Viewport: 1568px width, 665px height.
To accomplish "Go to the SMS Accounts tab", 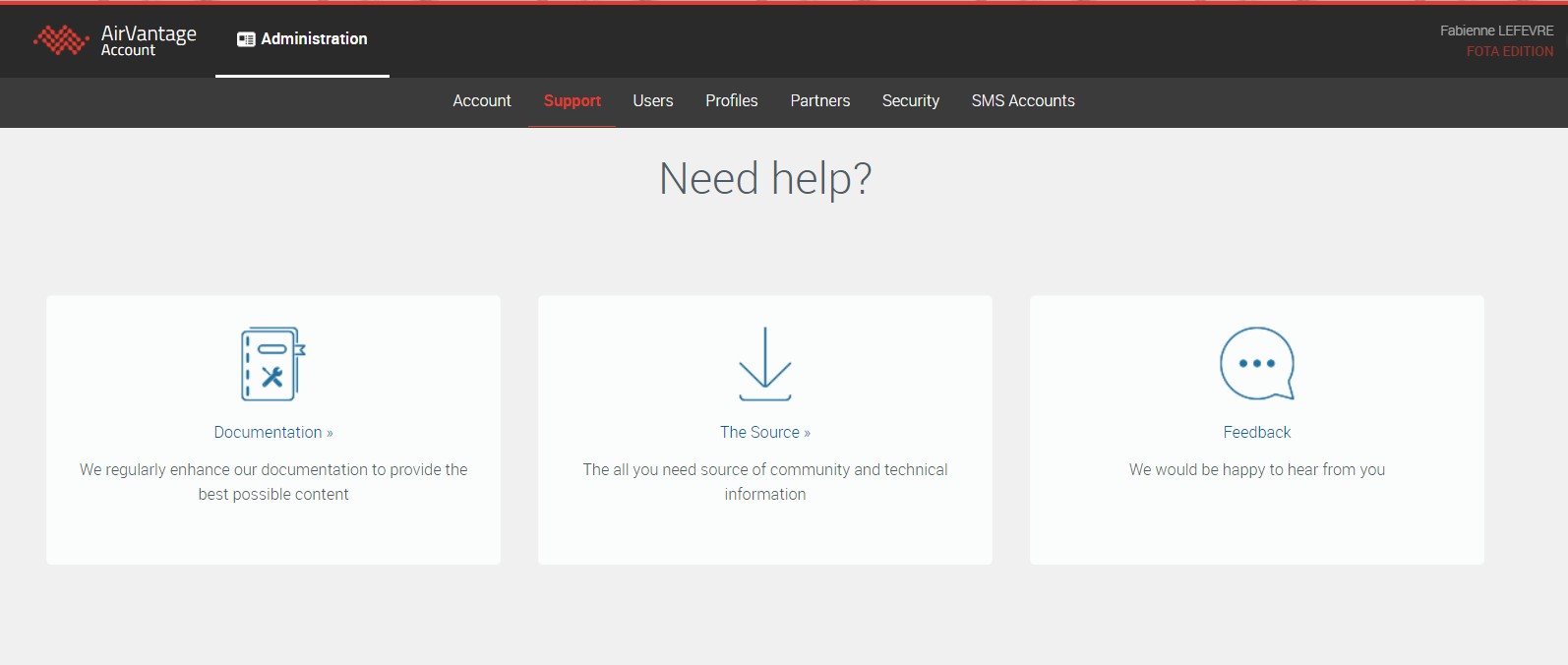I will [1023, 101].
